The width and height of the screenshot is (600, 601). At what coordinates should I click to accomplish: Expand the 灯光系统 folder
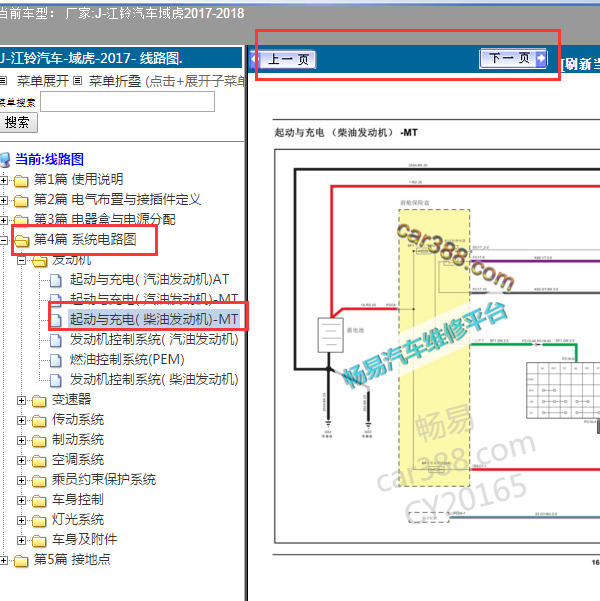(x=21, y=520)
